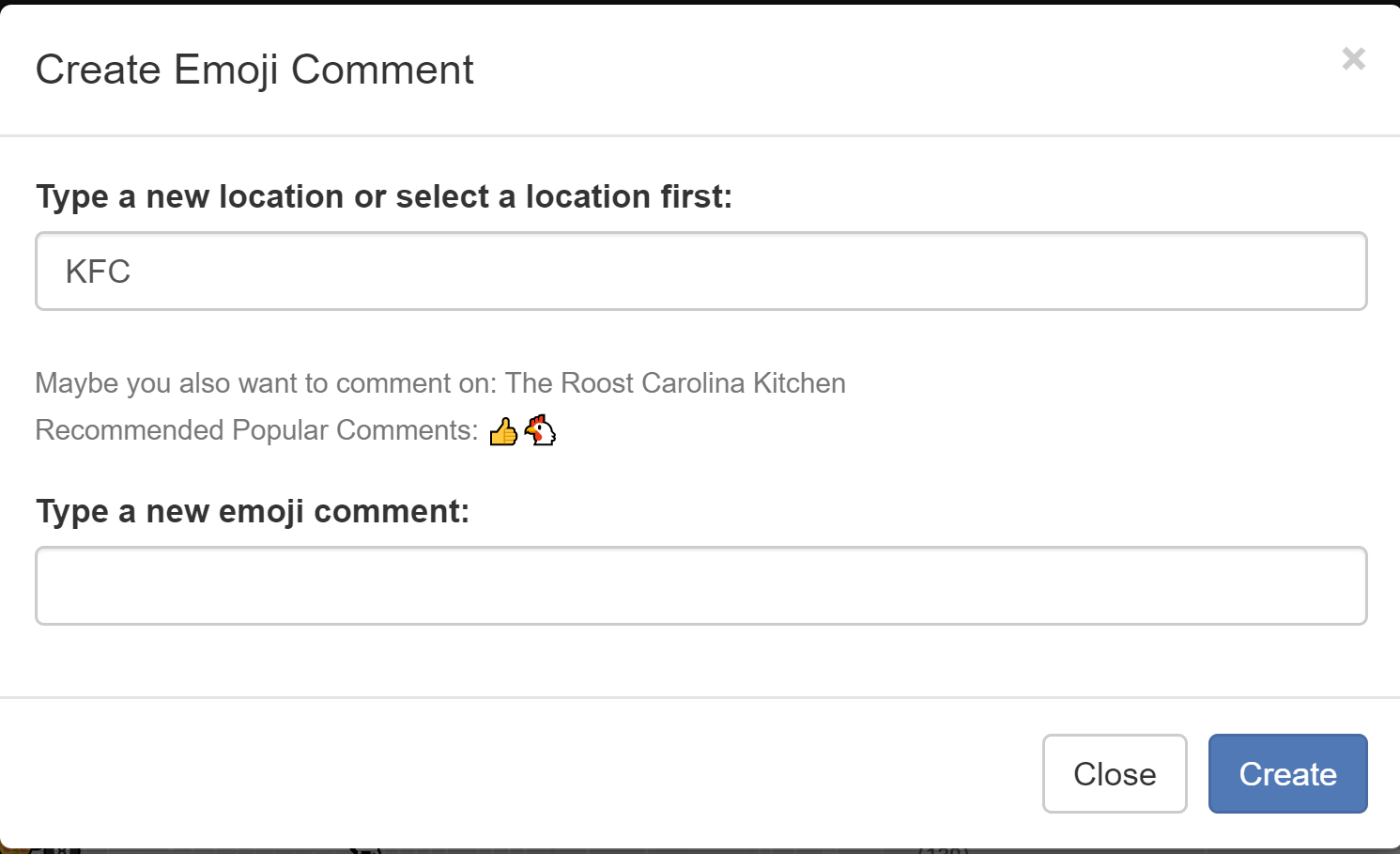The height and width of the screenshot is (854, 1400).
Task: Click 'Maybe you also want to comment on' text
Action: (266, 383)
